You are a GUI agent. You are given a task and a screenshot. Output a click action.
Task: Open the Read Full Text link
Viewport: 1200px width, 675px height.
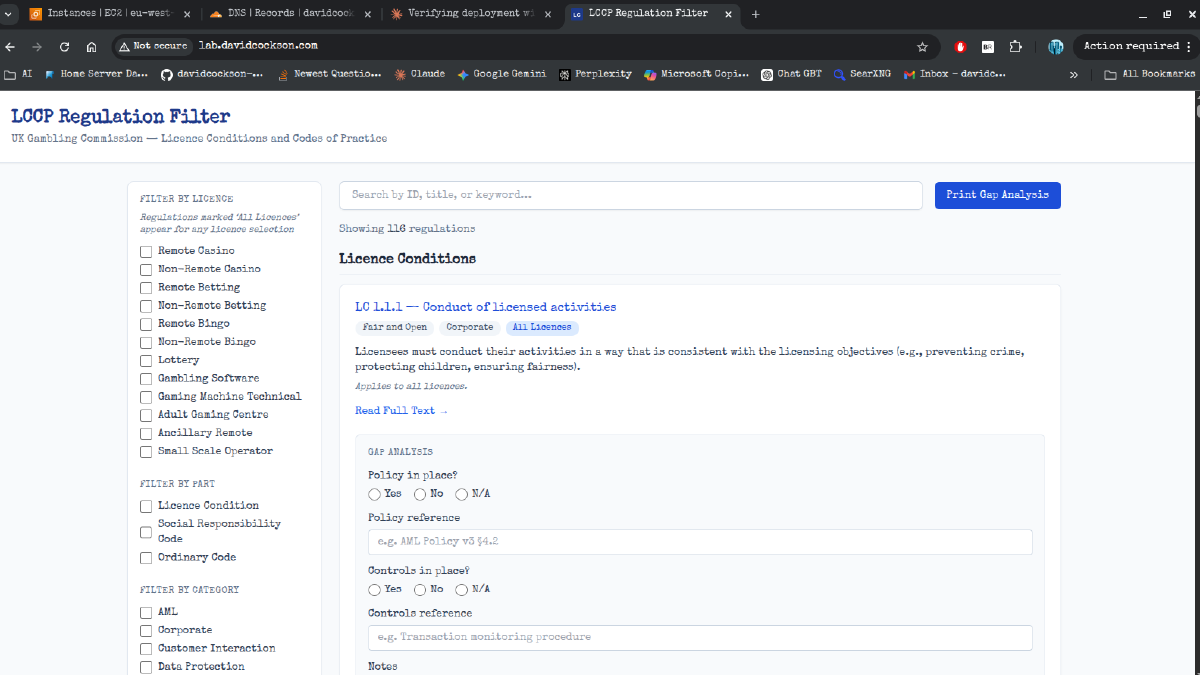pos(401,411)
